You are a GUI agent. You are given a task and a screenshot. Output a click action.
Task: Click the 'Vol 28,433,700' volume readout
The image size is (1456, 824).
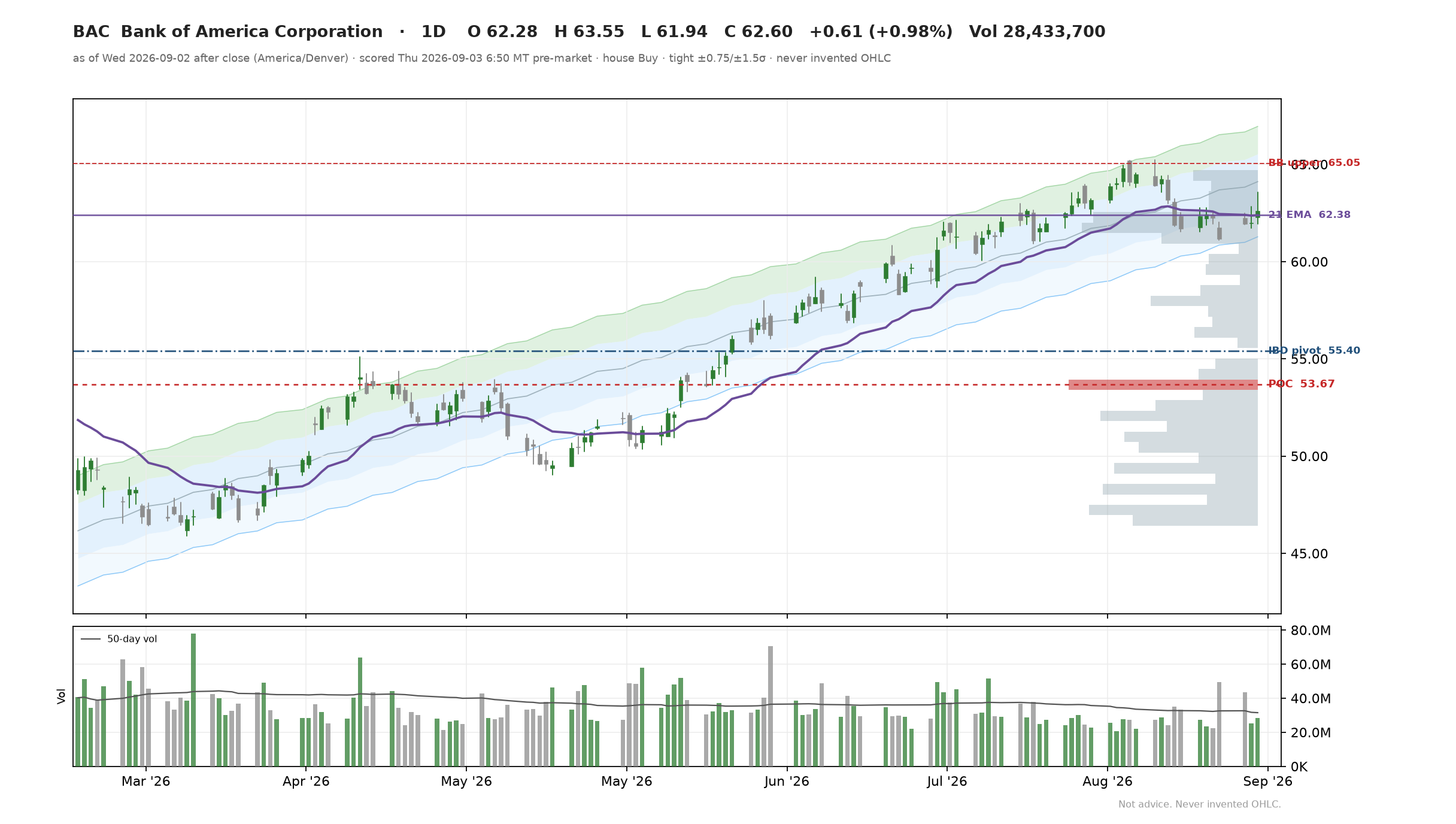click(1037, 32)
